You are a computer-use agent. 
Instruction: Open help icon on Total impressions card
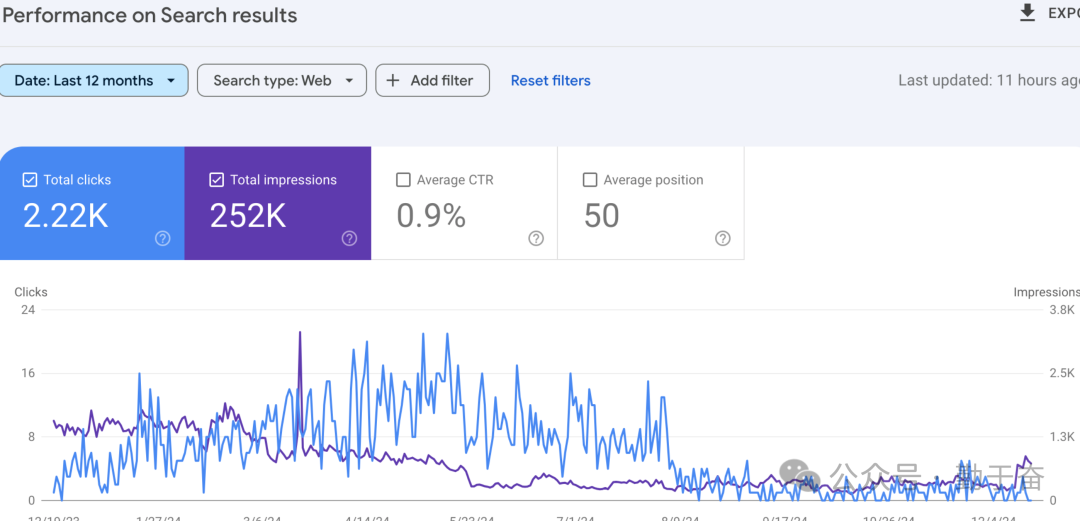coord(349,238)
